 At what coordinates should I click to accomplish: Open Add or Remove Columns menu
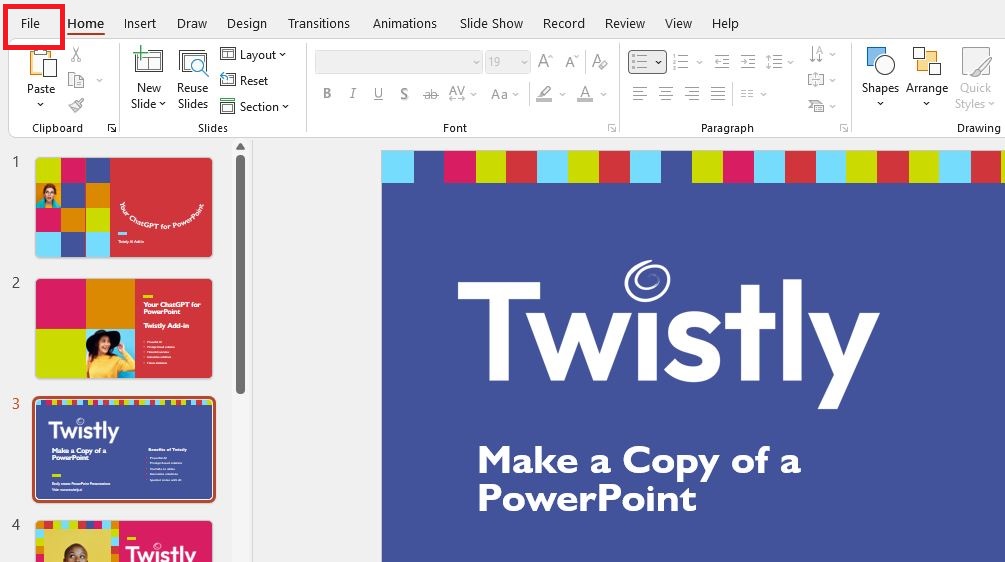tap(753, 94)
